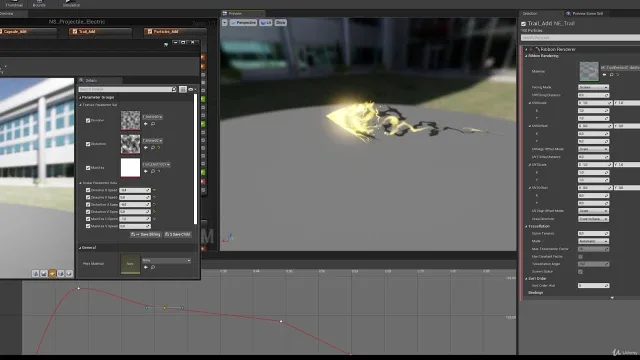Screen dimensions: 640x360
Task: Switch to the Trail_Add emitter tab
Action: (x=100, y=31)
